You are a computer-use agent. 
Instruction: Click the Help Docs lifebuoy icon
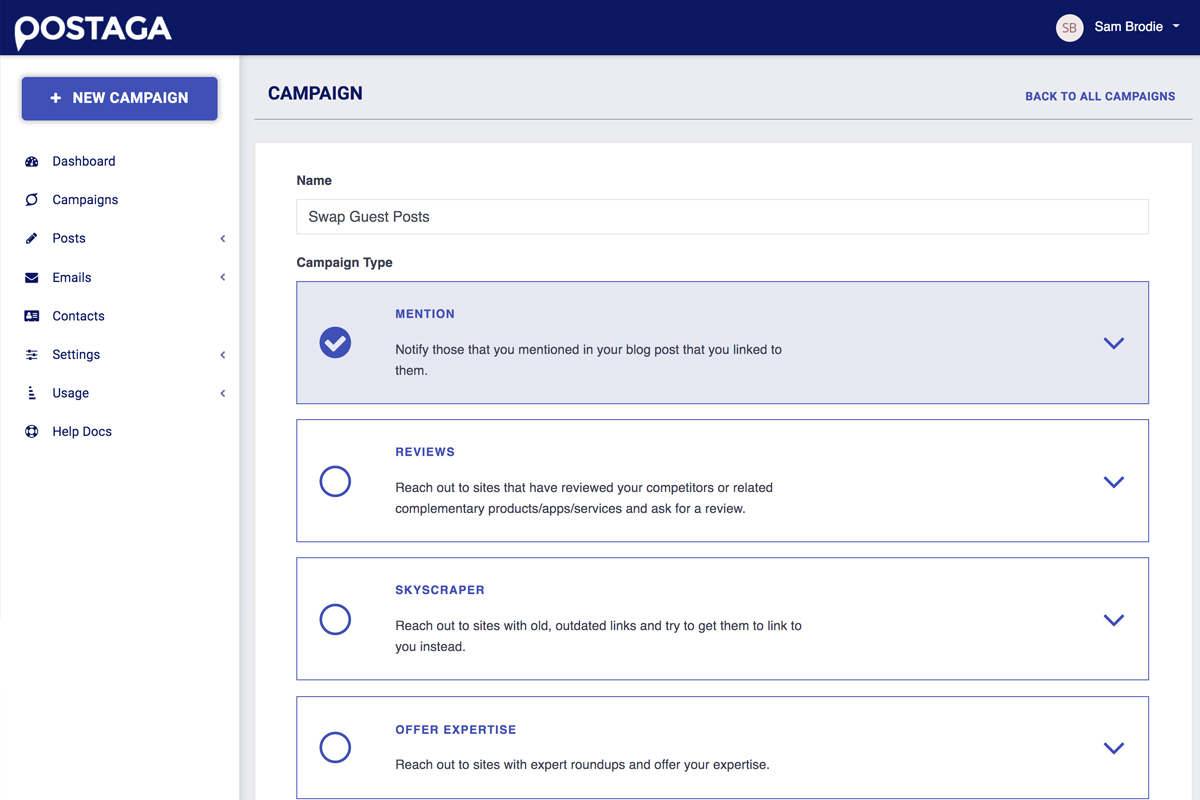tap(32, 432)
